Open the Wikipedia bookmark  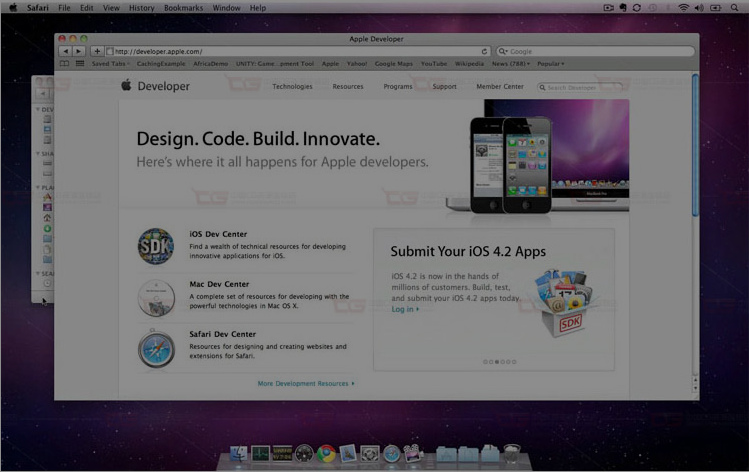469,64
